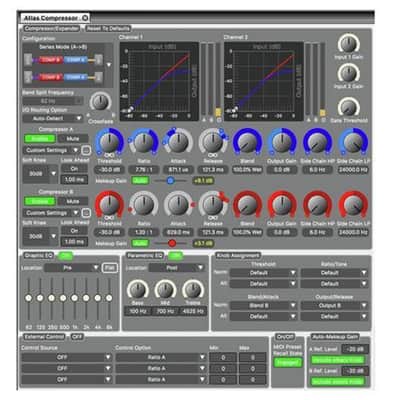Click the 62 Hz graphic EQ slider

coord(29,298)
